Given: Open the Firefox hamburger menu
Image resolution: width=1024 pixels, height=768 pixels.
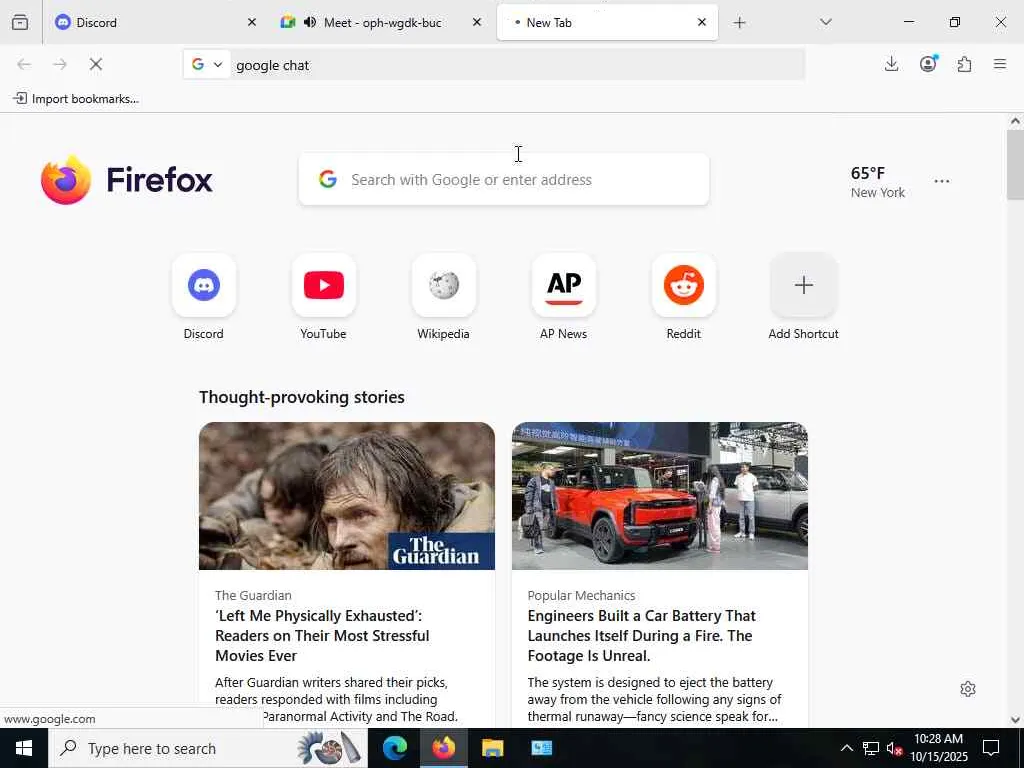Looking at the screenshot, I should pos(1000,64).
